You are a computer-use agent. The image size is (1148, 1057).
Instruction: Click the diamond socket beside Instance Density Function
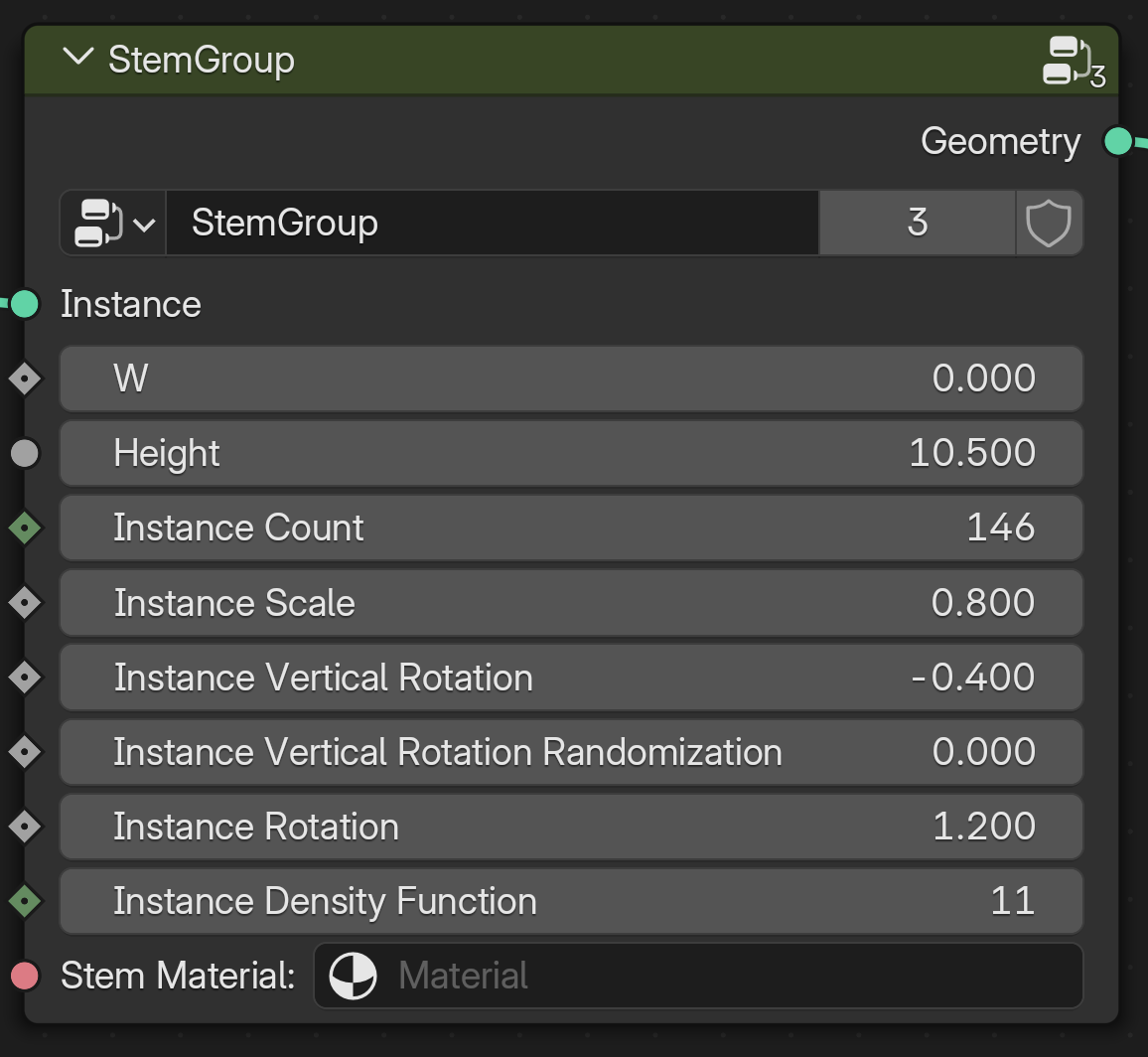click(27, 901)
